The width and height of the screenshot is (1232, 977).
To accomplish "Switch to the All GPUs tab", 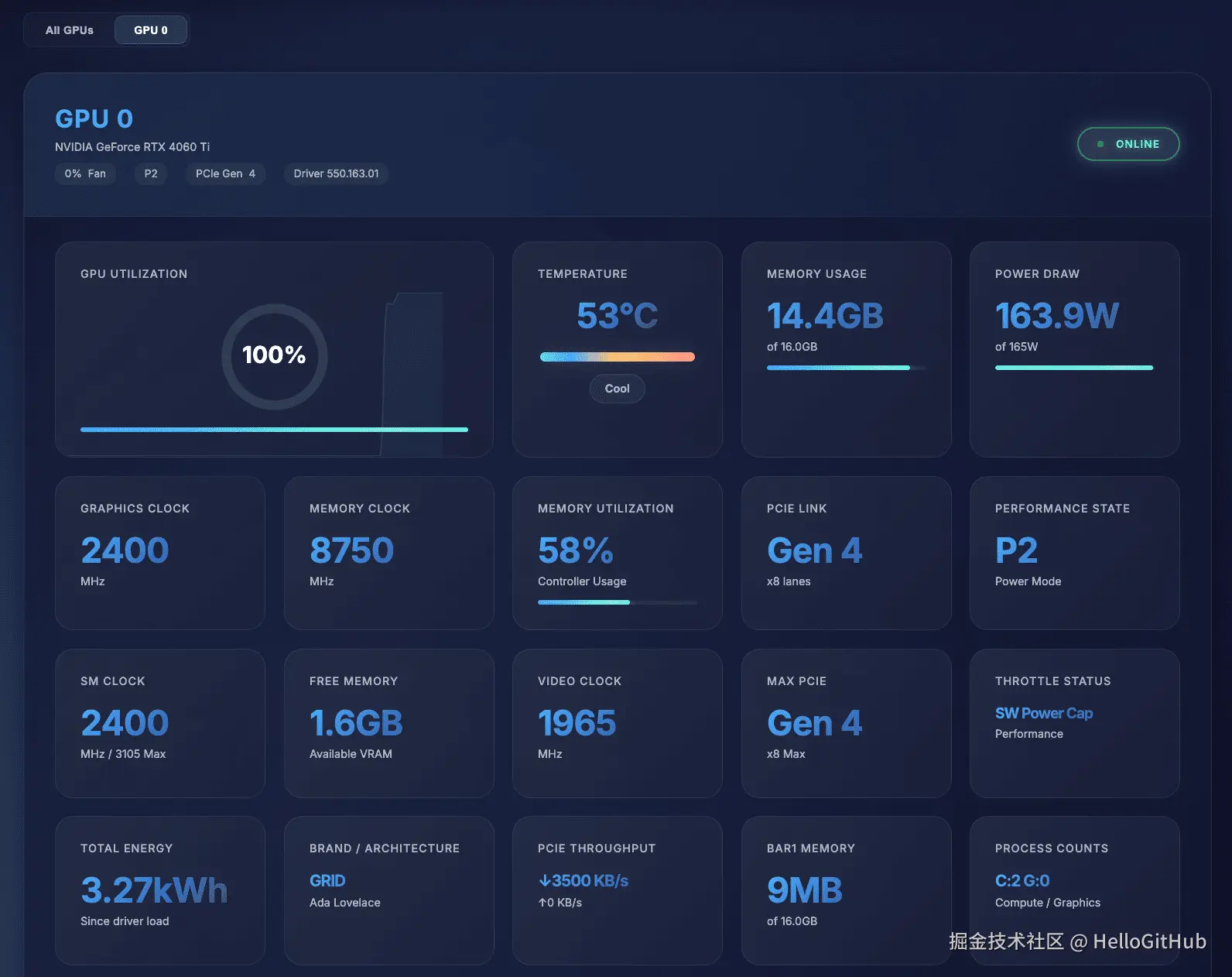I will click(70, 30).
